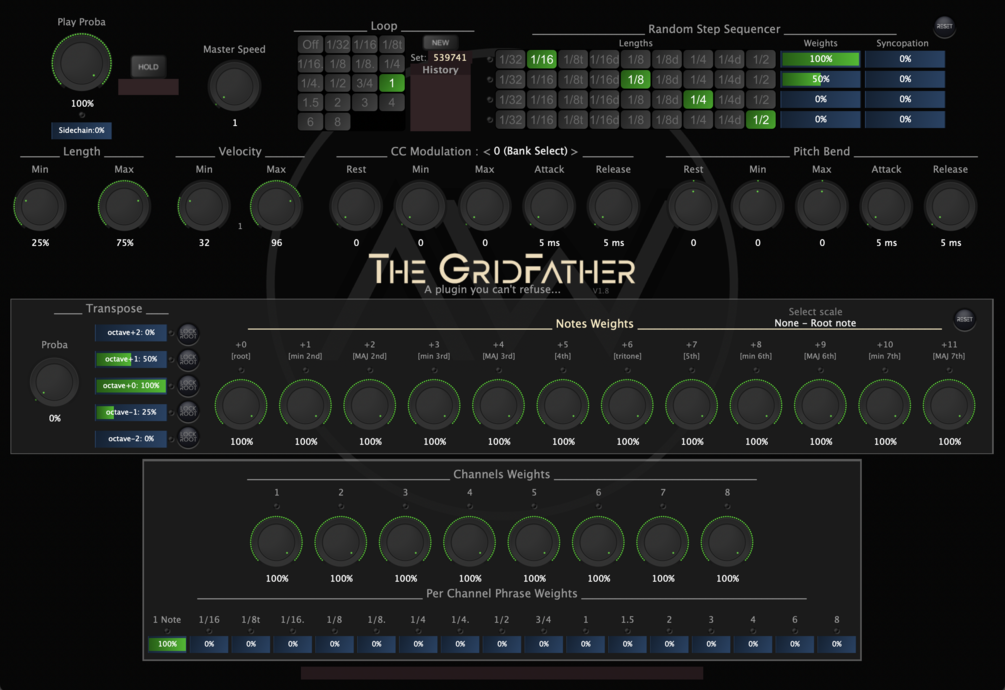Click the Velocity Min knob
The height and width of the screenshot is (690, 1005).
click(x=204, y=206)
